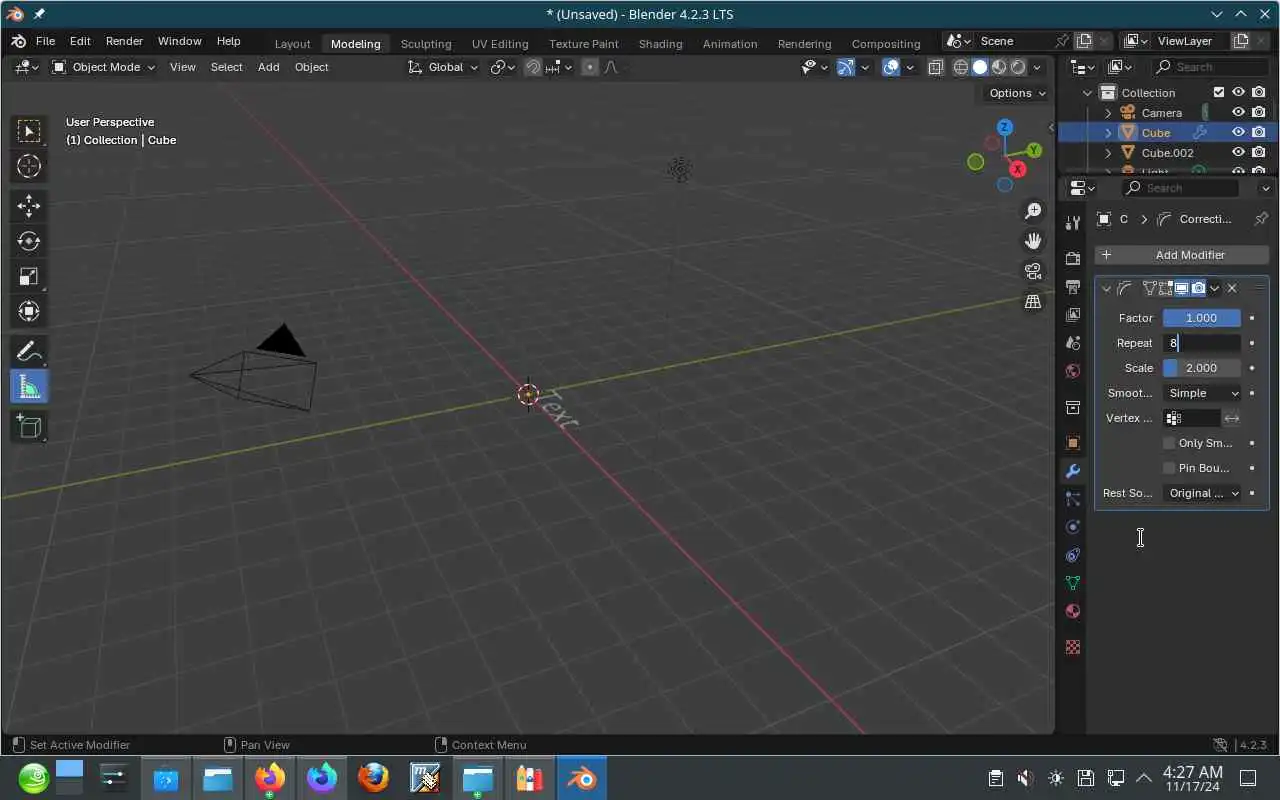Select the Measure tool
The width and height of the screenshot is (1280, 800).
click(x=29, y=387)
